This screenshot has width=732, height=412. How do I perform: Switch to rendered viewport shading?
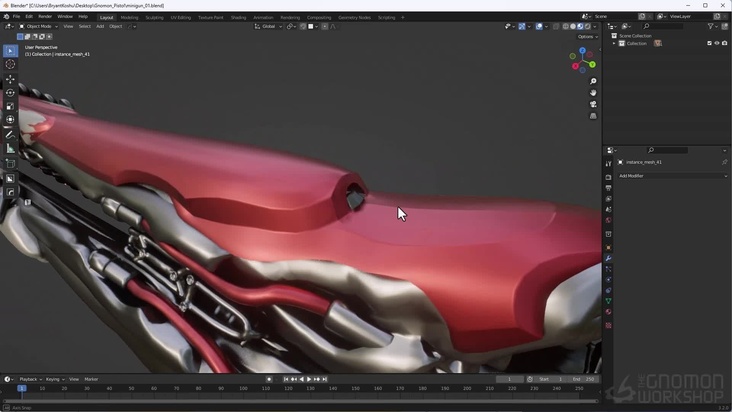pos(587,27)
